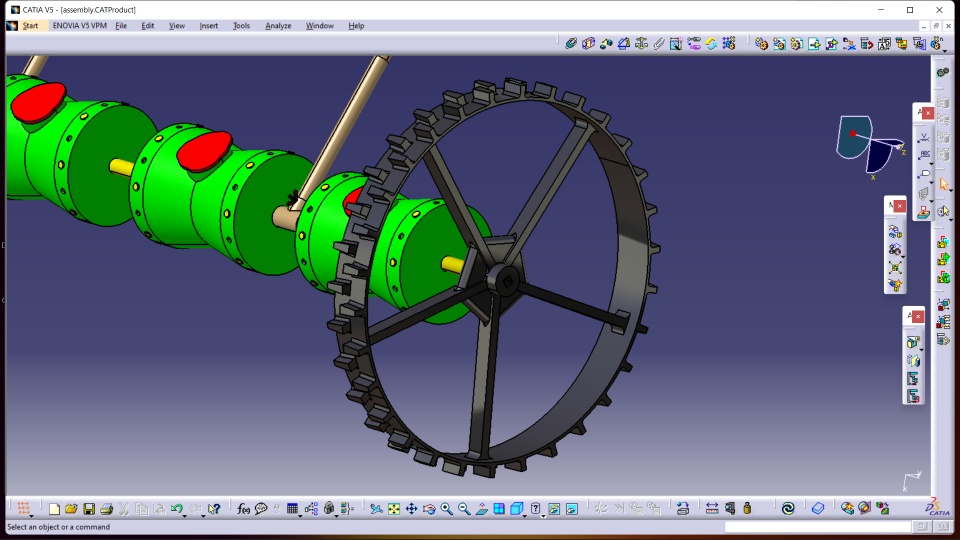Click the Measure Between icon
Viewport: 960px width, 540px height.
(712, 509)
